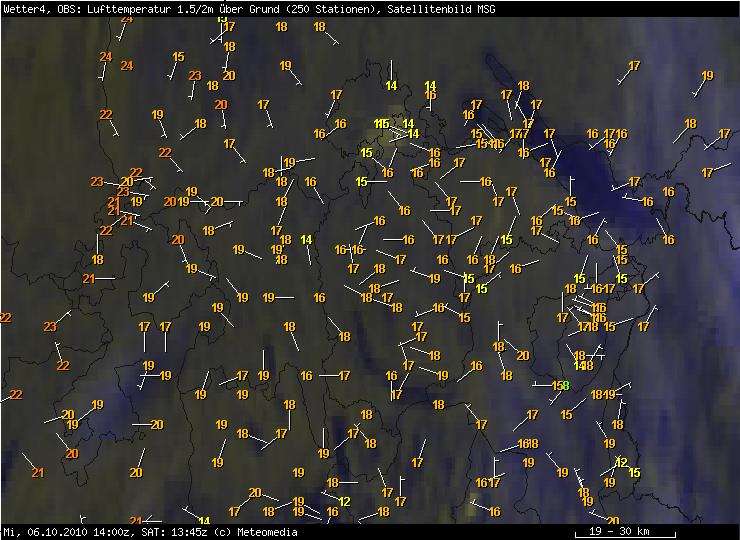740x540 pixels.
Task: Click the green '8' station reading
Action: pos(566,386)
